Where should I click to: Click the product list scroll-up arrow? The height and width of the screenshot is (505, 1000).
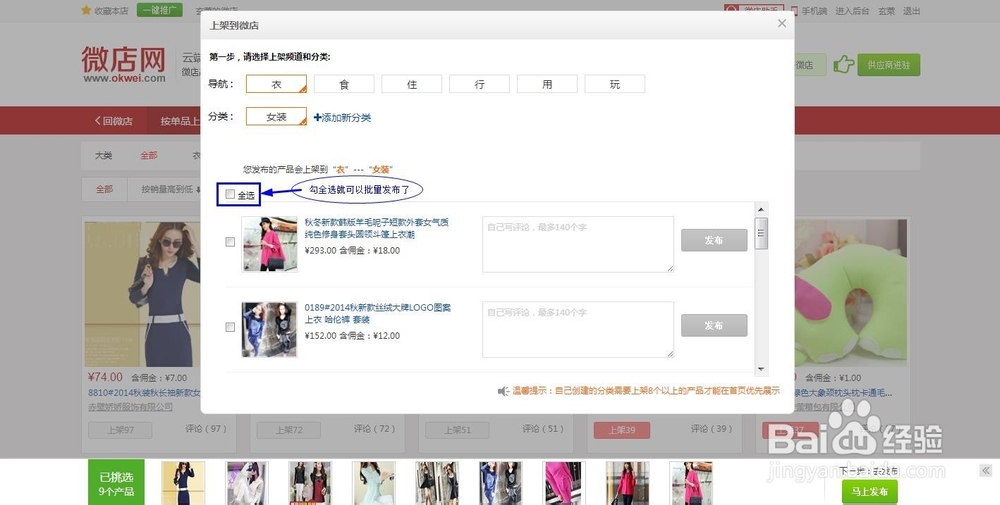click(x=761, y=209)
